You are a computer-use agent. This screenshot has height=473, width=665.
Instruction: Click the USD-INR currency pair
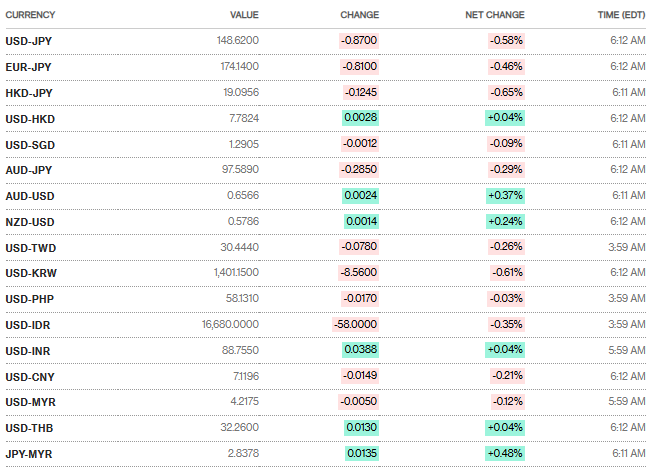click(x=28, y=350)
